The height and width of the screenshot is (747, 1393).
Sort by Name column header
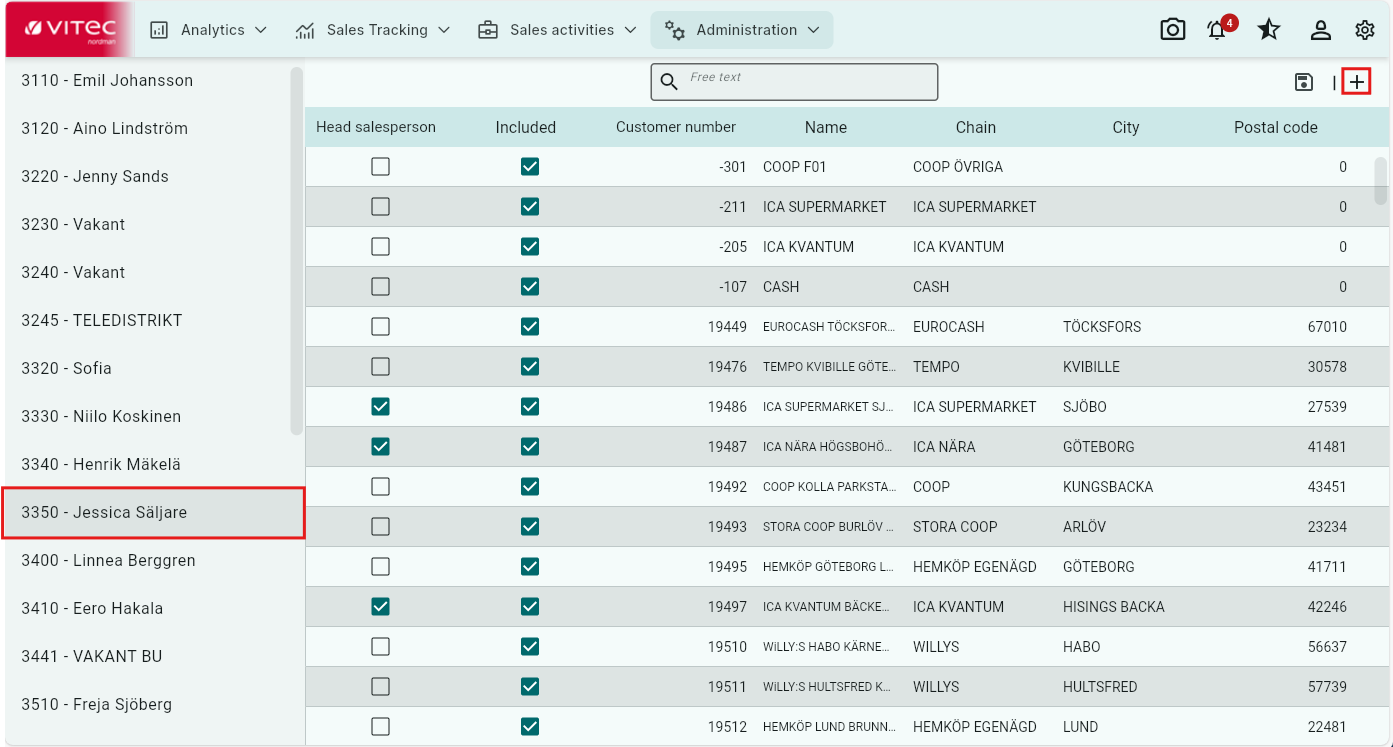[826, 127]
